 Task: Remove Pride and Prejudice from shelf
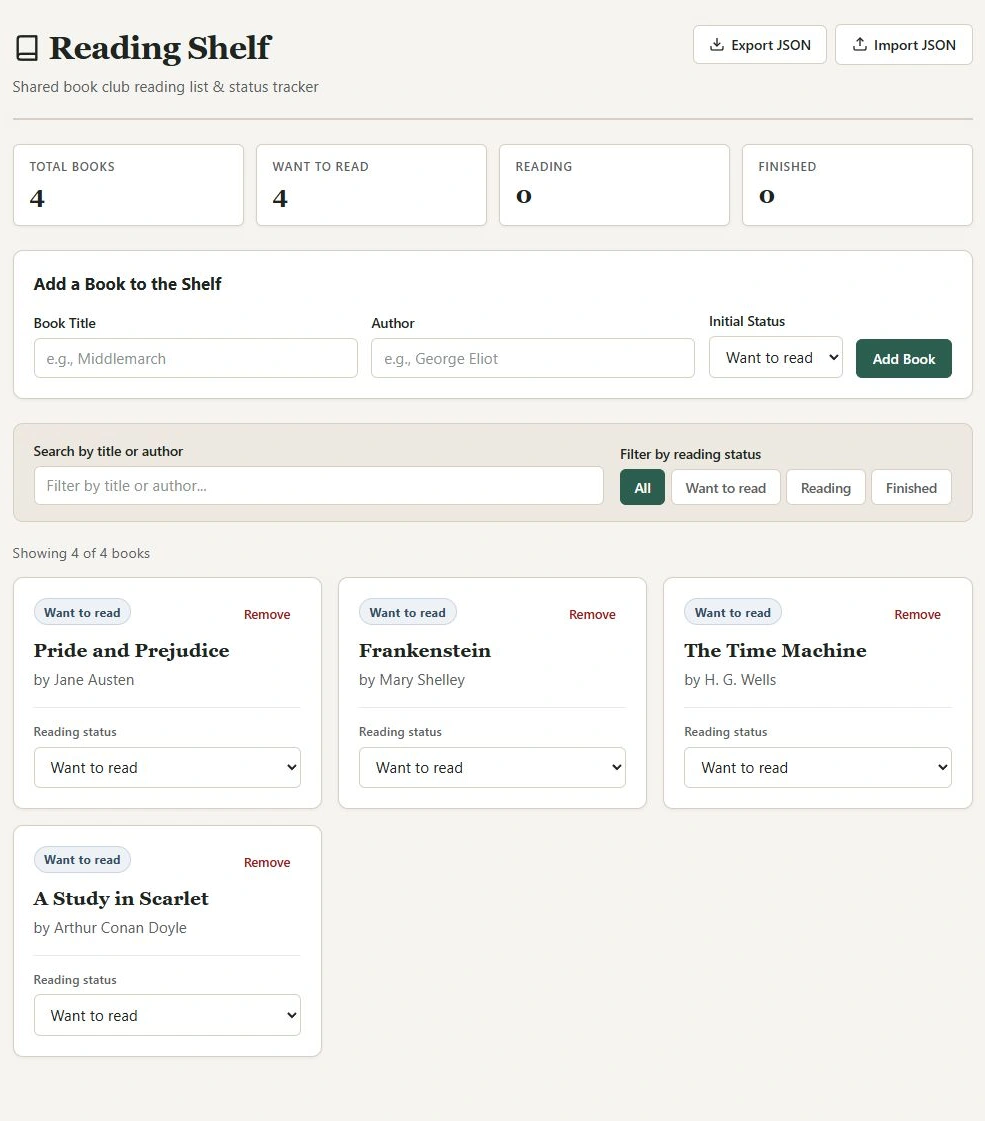click(267, 614)
